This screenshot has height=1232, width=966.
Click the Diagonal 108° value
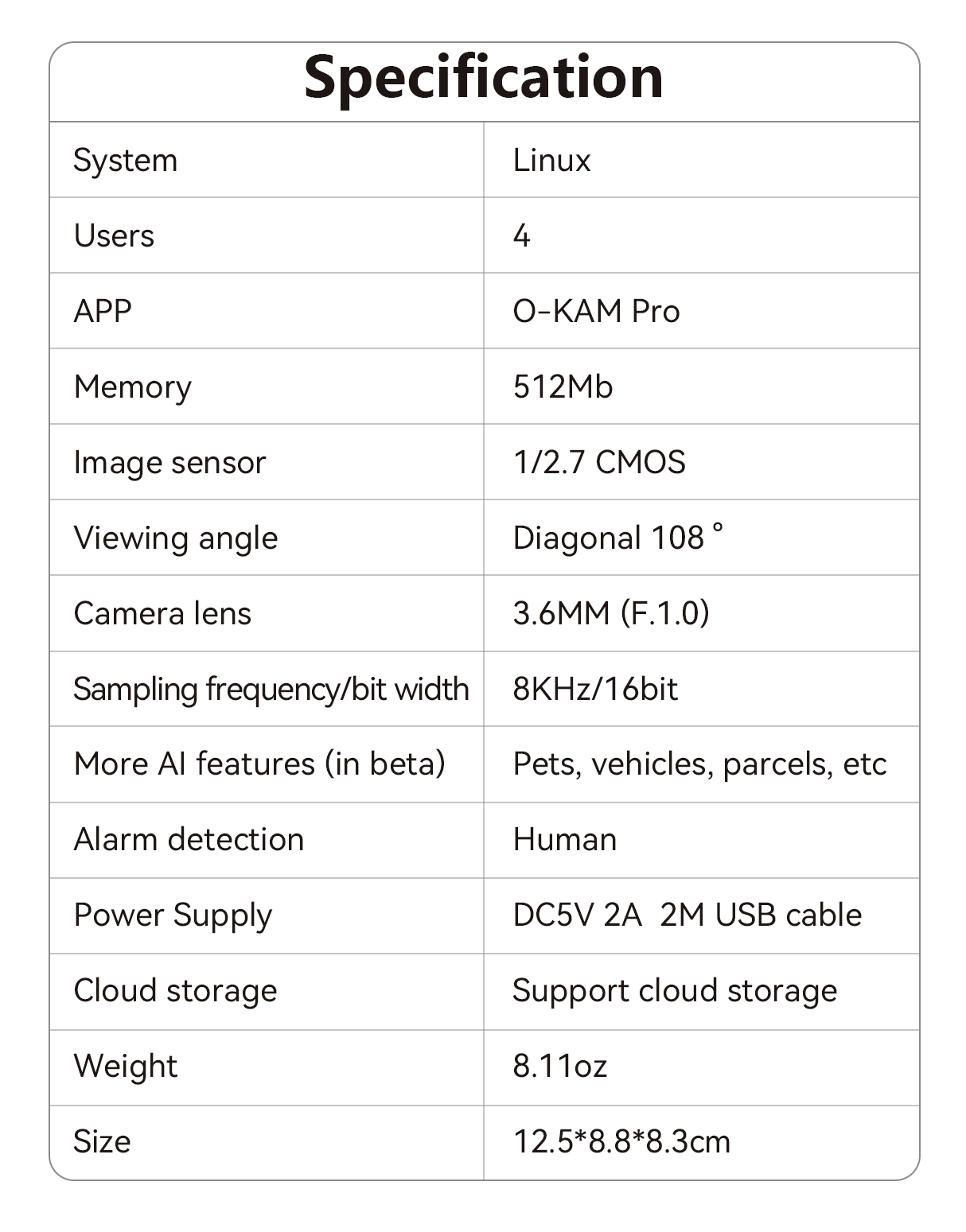click(x=617, y=538)
